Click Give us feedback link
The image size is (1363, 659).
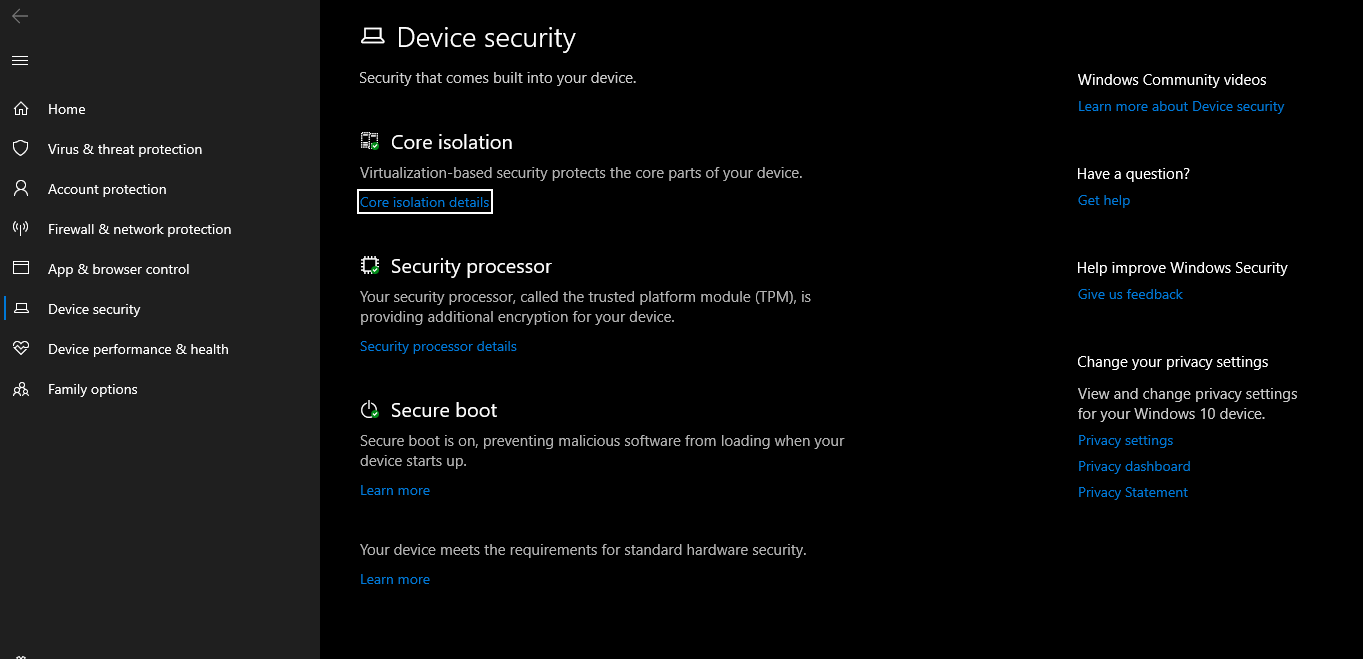click(1130, 294)
